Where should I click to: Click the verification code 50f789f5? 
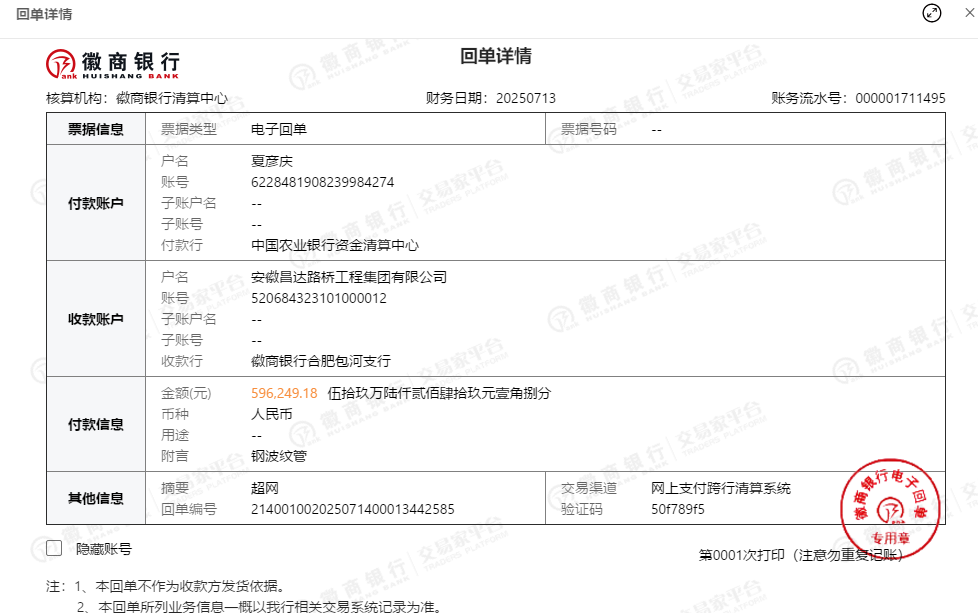(x=677, y=509)
